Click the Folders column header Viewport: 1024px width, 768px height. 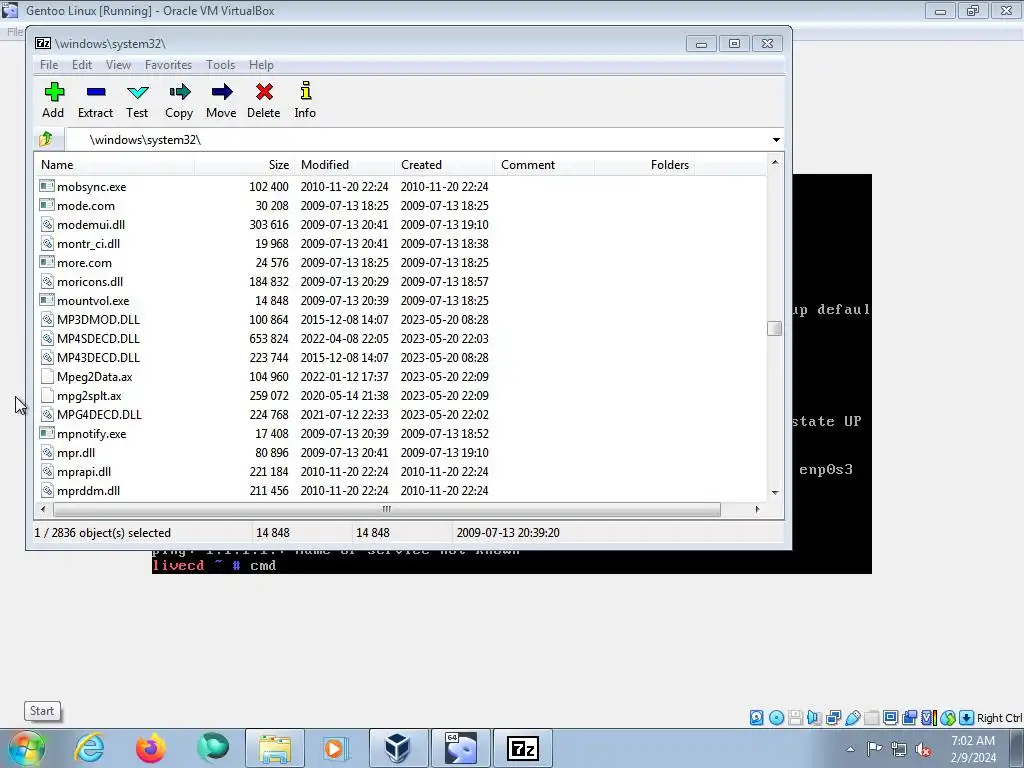(x=644, y=165)
